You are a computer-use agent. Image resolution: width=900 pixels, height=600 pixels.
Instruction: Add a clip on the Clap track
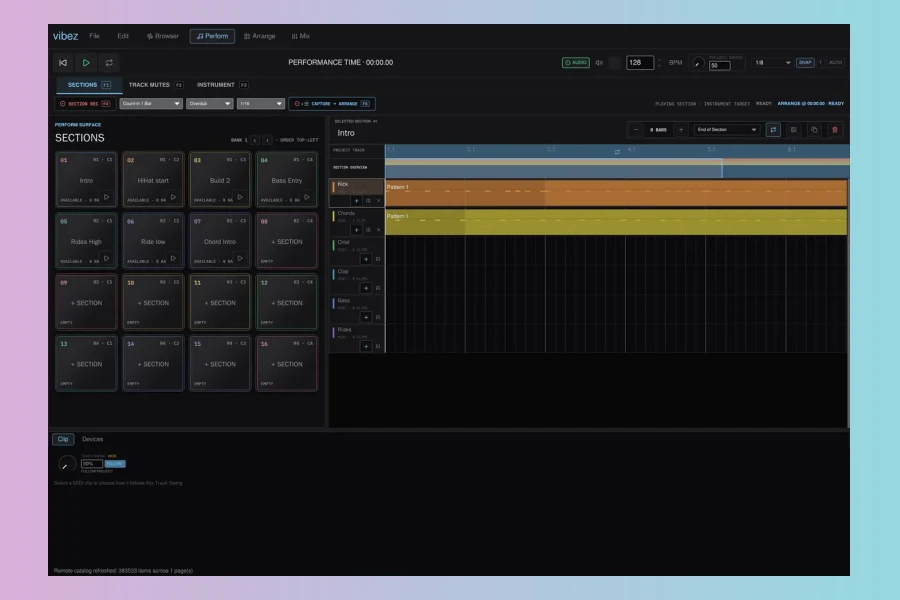pyautogui.click(x=366, y=288)
